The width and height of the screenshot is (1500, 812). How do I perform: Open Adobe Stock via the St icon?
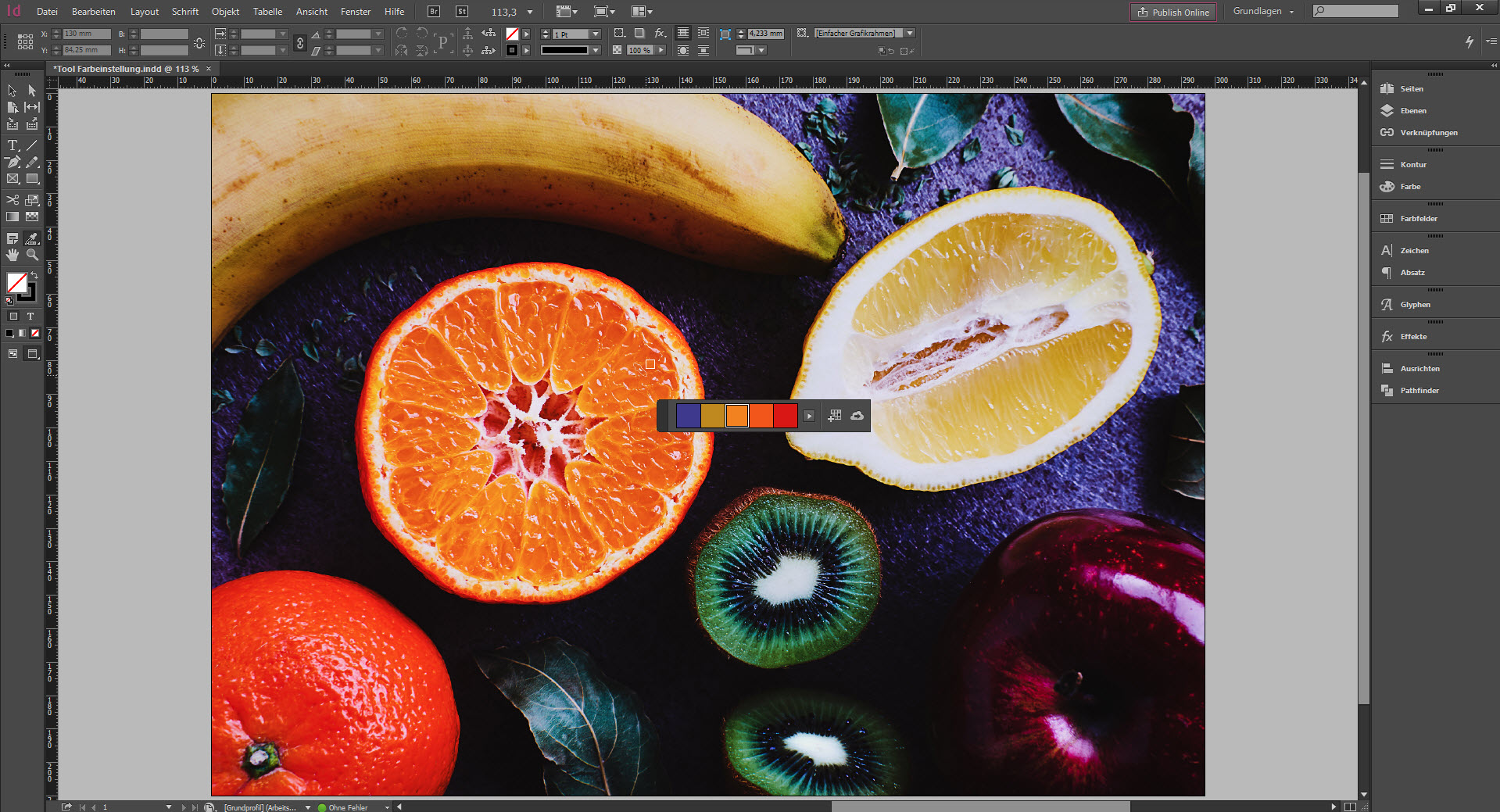(462, 12)
